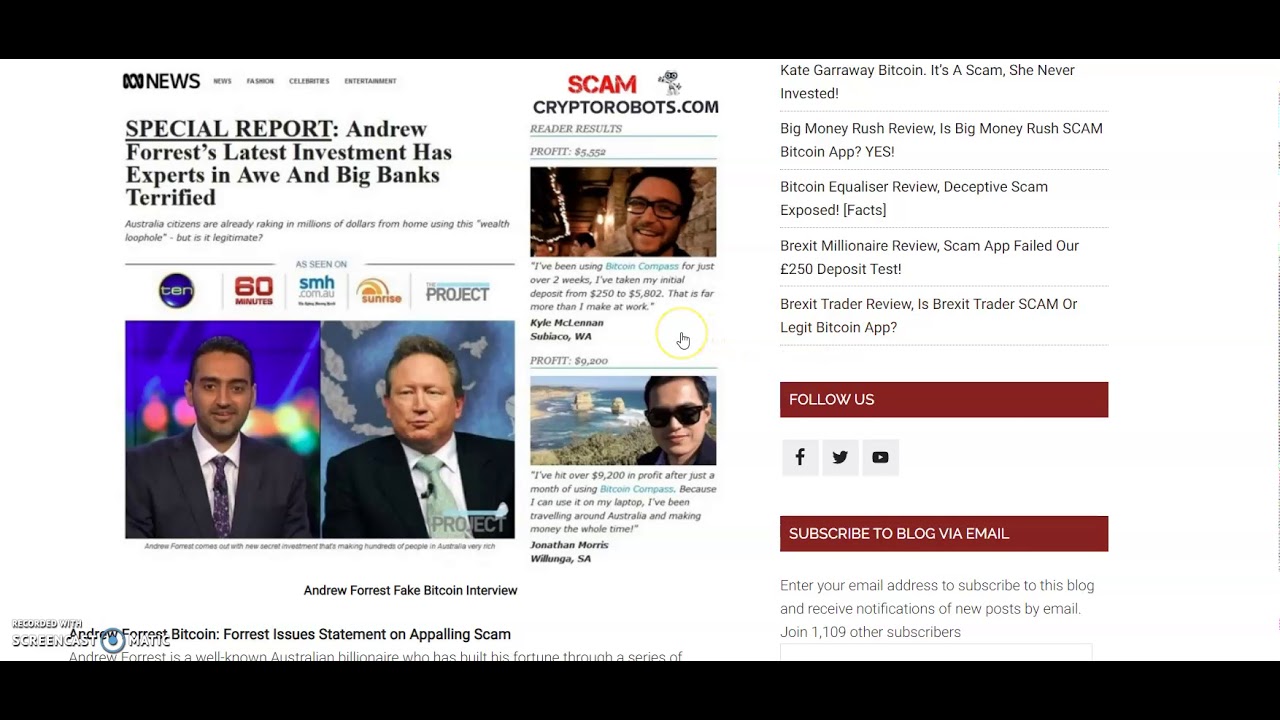Open Kate Garraway Bitcoin scam post
This screenshot has width=1280, height=720.
[927, 82]
